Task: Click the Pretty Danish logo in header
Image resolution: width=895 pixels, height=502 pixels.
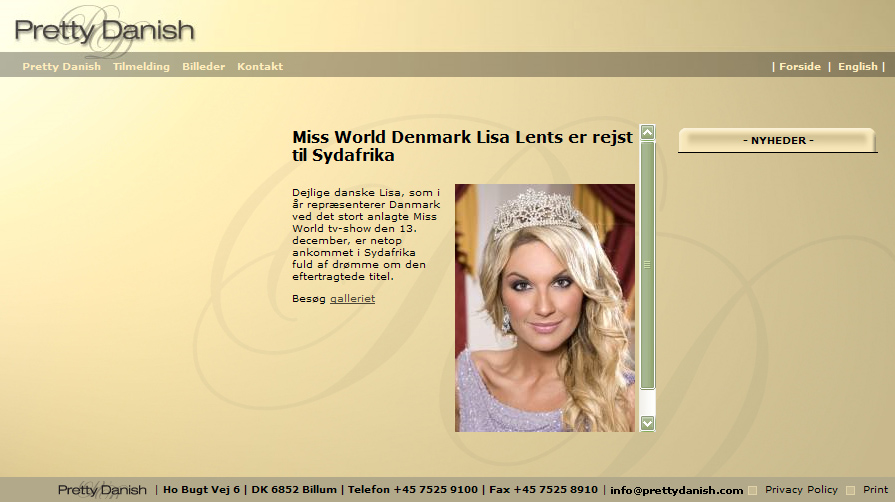Action: (104, 31)
